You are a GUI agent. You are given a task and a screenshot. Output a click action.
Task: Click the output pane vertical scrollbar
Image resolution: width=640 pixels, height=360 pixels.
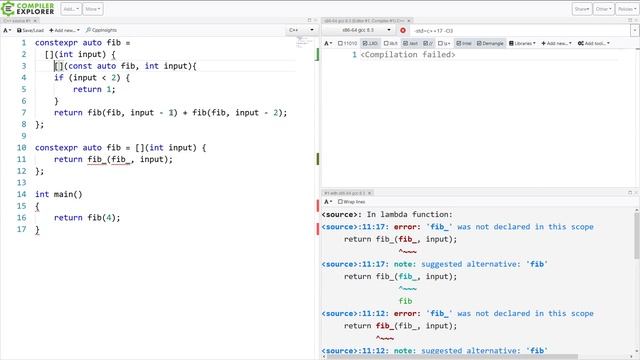coord(637,237)
